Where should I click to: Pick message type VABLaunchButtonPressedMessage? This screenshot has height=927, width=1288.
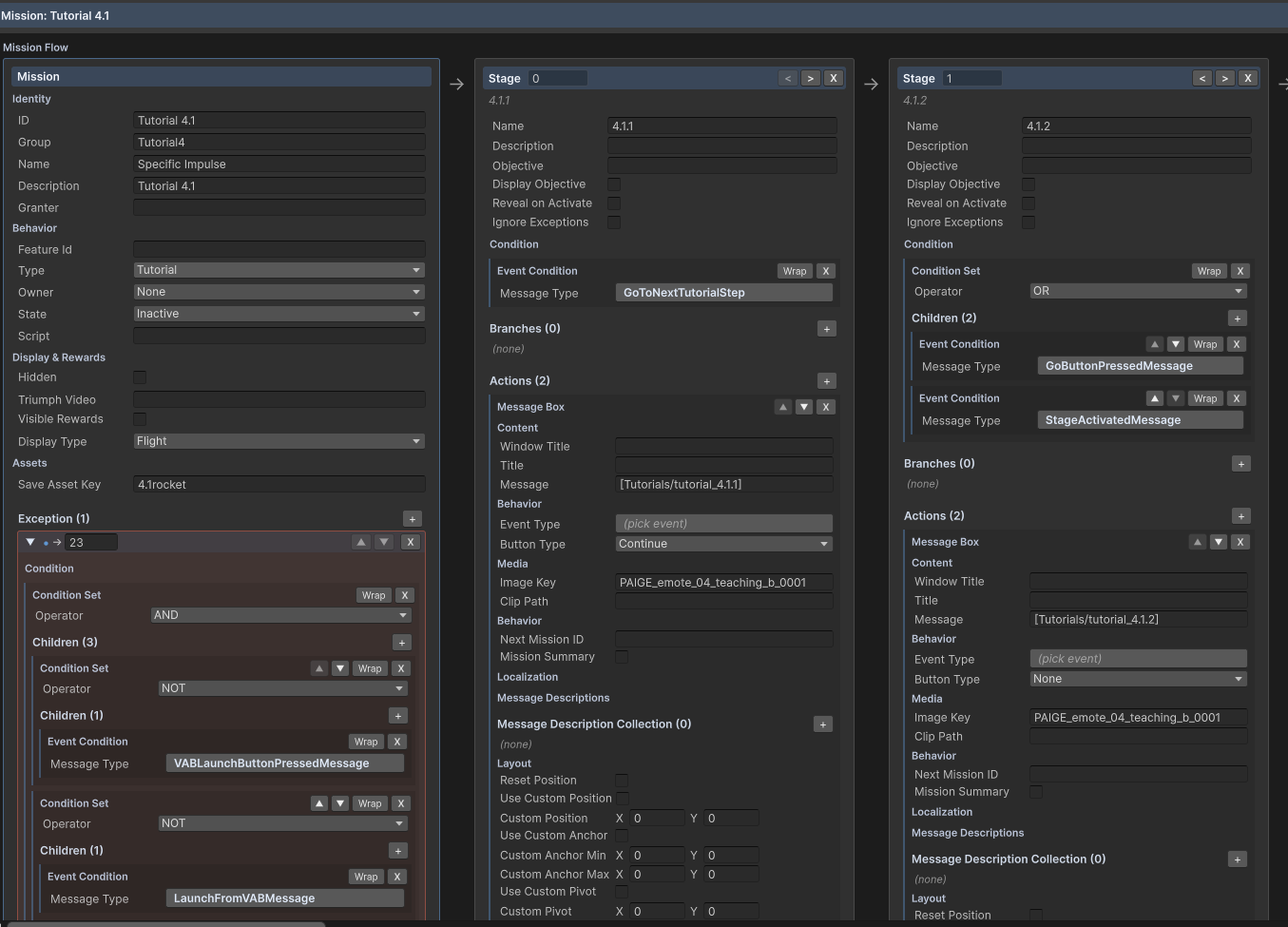[285, 763]
